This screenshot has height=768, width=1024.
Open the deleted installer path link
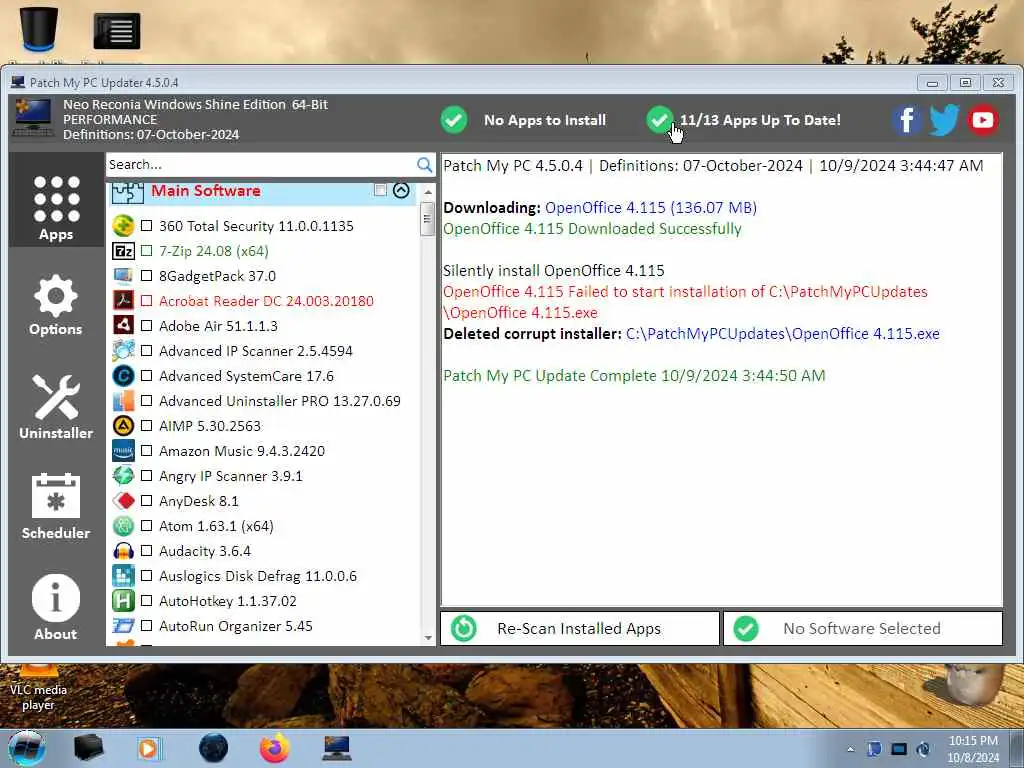click(782, 334)
